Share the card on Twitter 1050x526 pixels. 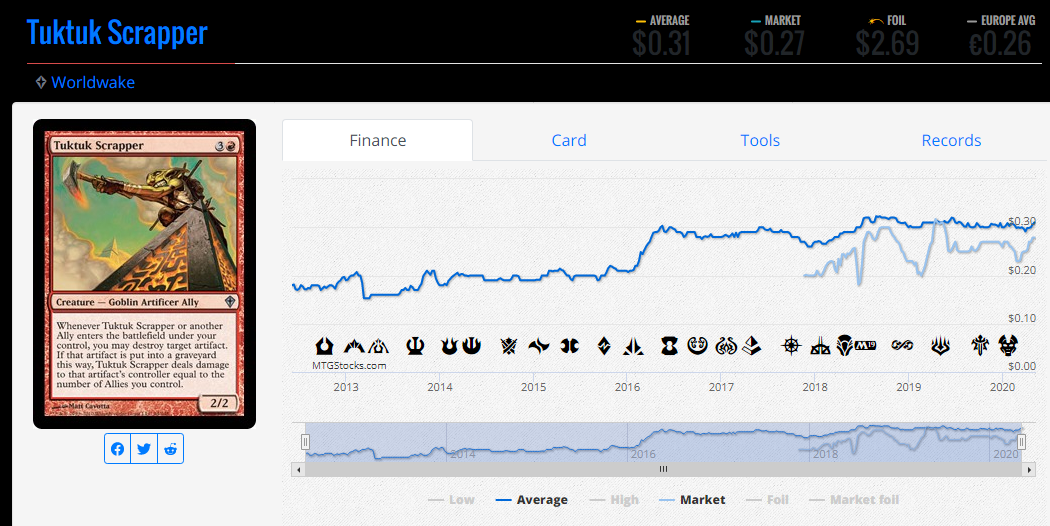[x=144, y=449]
